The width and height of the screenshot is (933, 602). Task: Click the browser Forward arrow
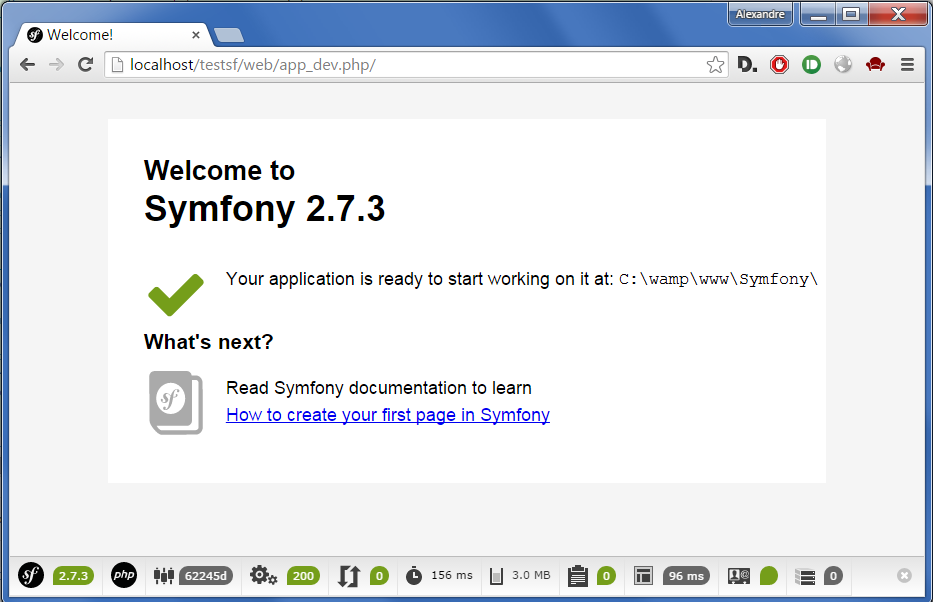56,64
